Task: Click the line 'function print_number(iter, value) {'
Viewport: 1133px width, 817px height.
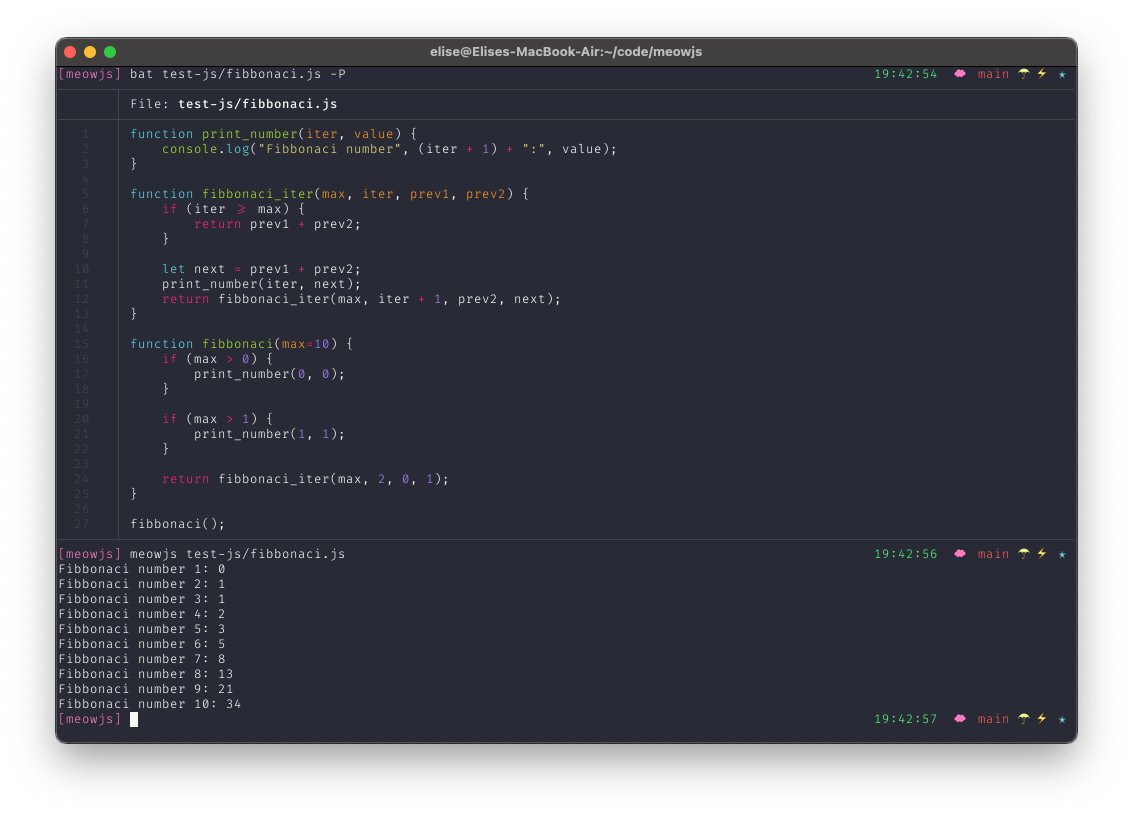Action: pyautogui.click(x=273, y=134)
